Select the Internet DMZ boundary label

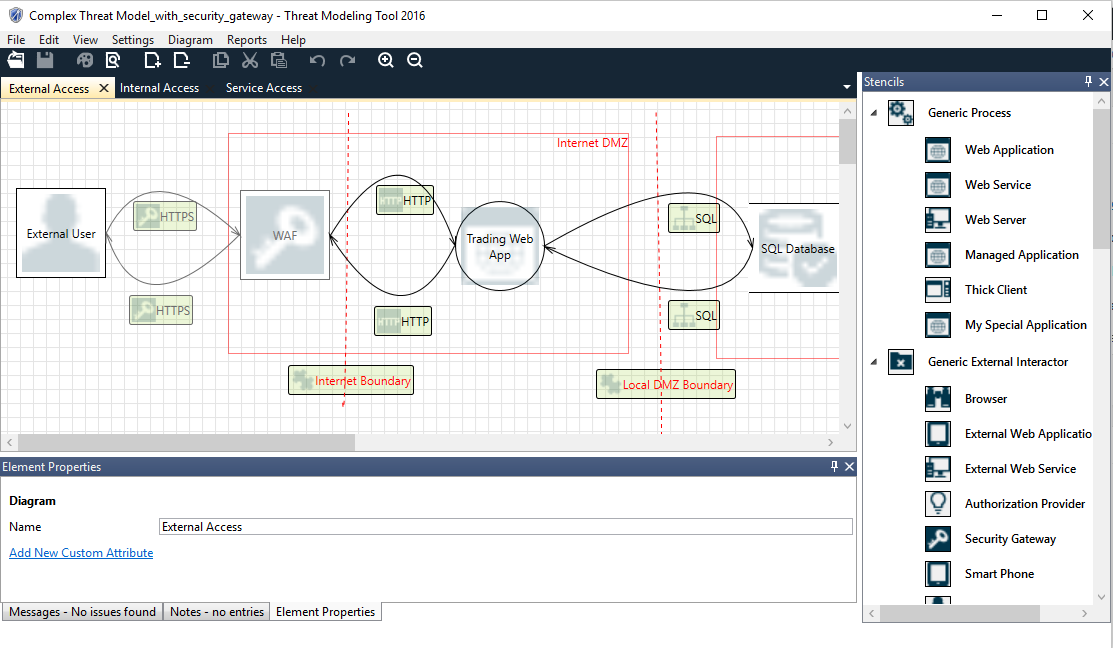pyautogui.click(x=592, y=143)
